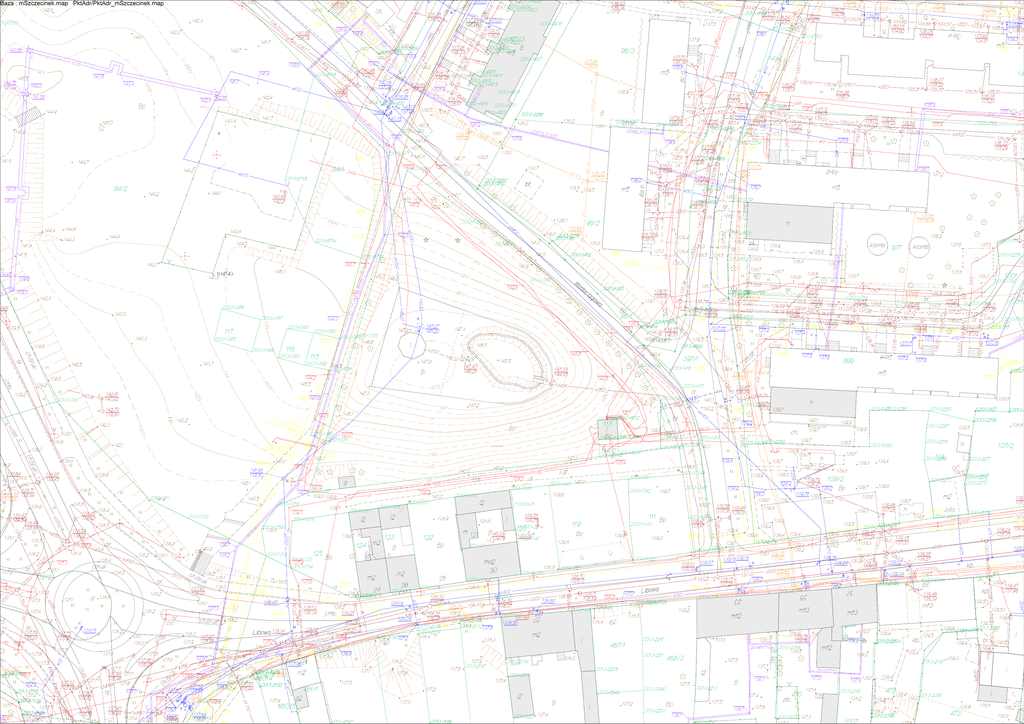This screenshot has width=1024, height=724.
Task: Click the PktAdr_mSzczecinek.map layer title text
Action: [x=119, y=5]
